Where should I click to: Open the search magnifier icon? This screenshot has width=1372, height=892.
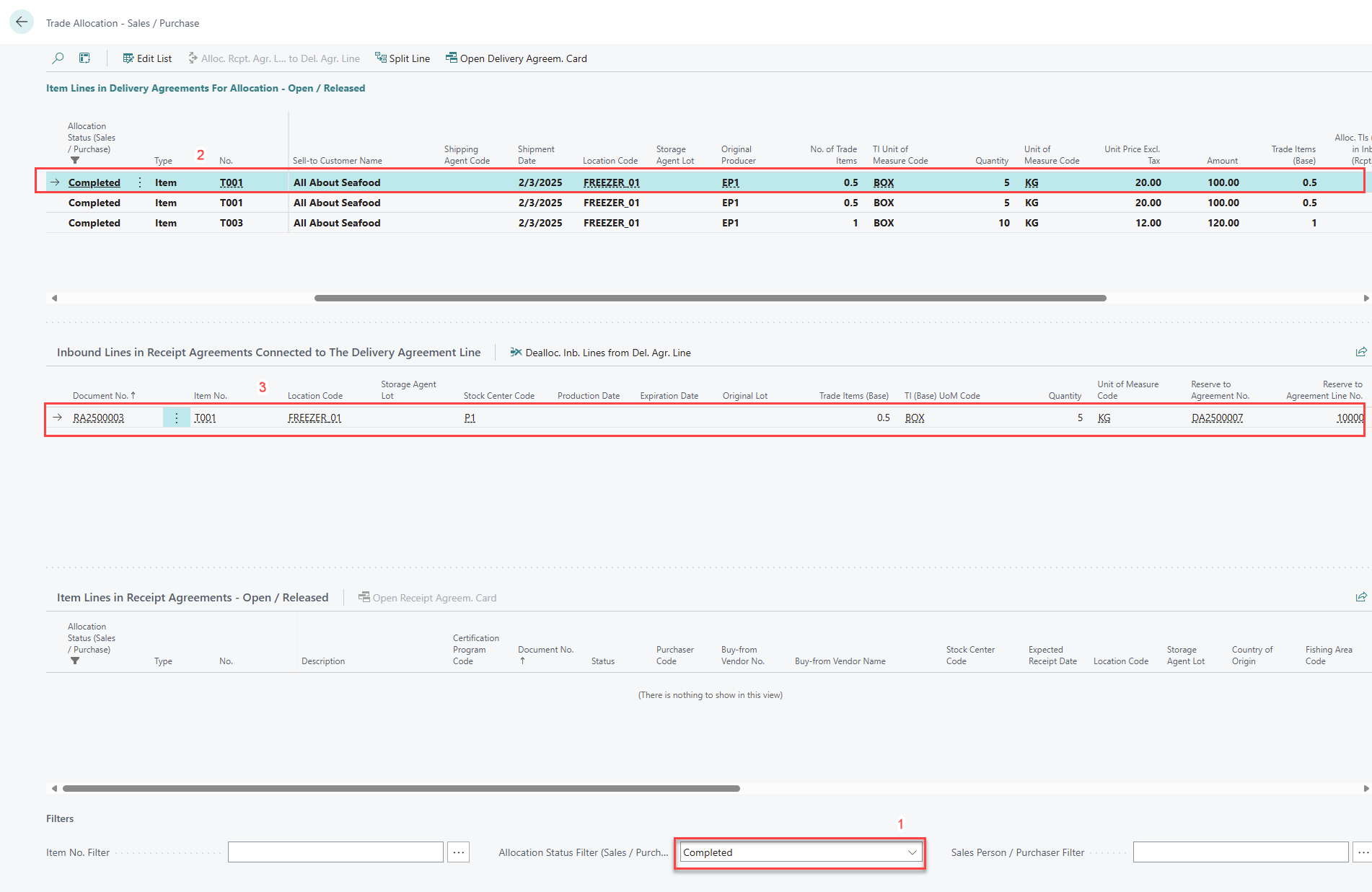[58, 58]
